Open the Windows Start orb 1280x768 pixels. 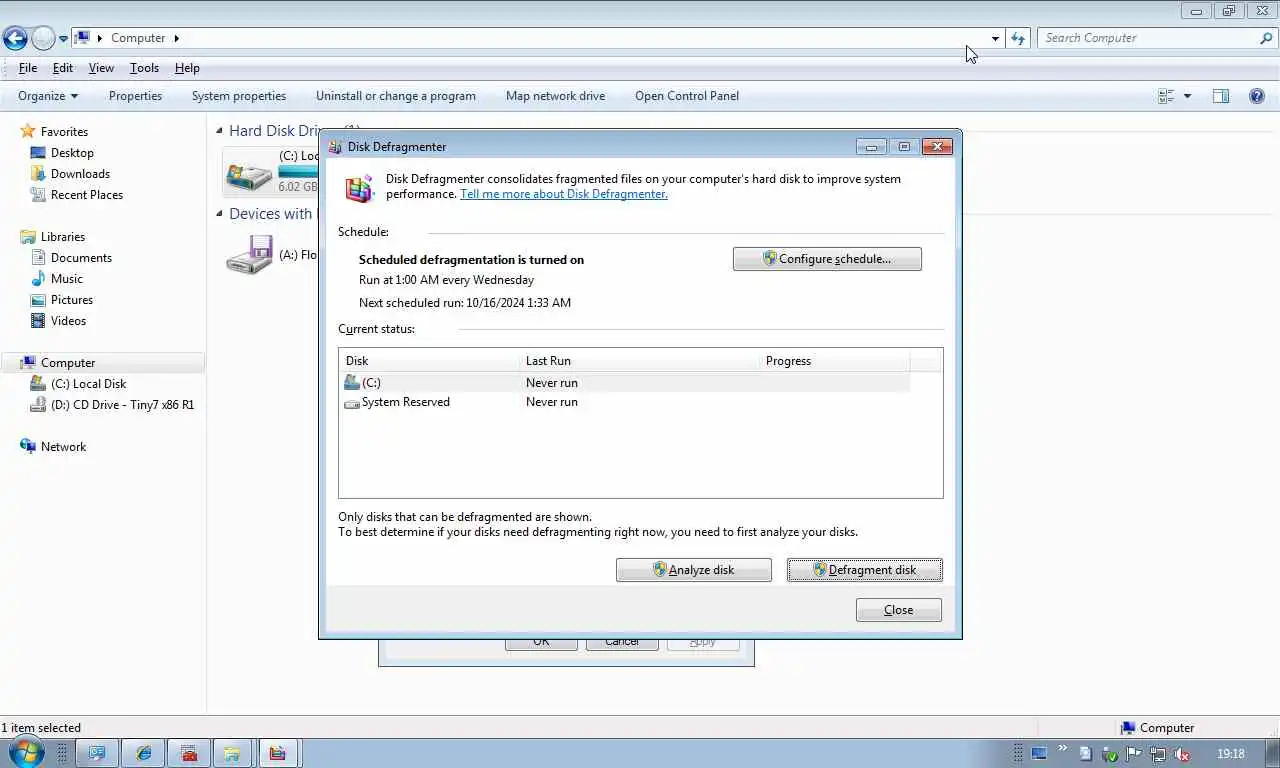[26, 753]
